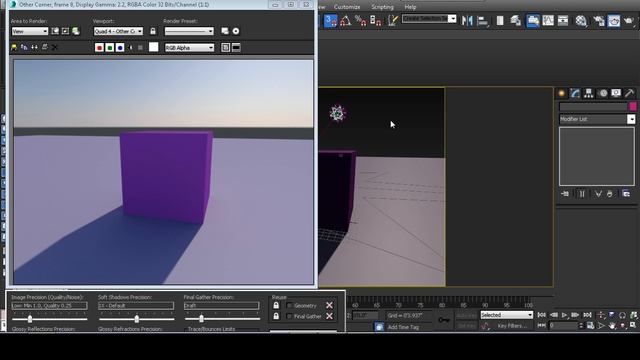Go to the start frame button

pos(542,315)
